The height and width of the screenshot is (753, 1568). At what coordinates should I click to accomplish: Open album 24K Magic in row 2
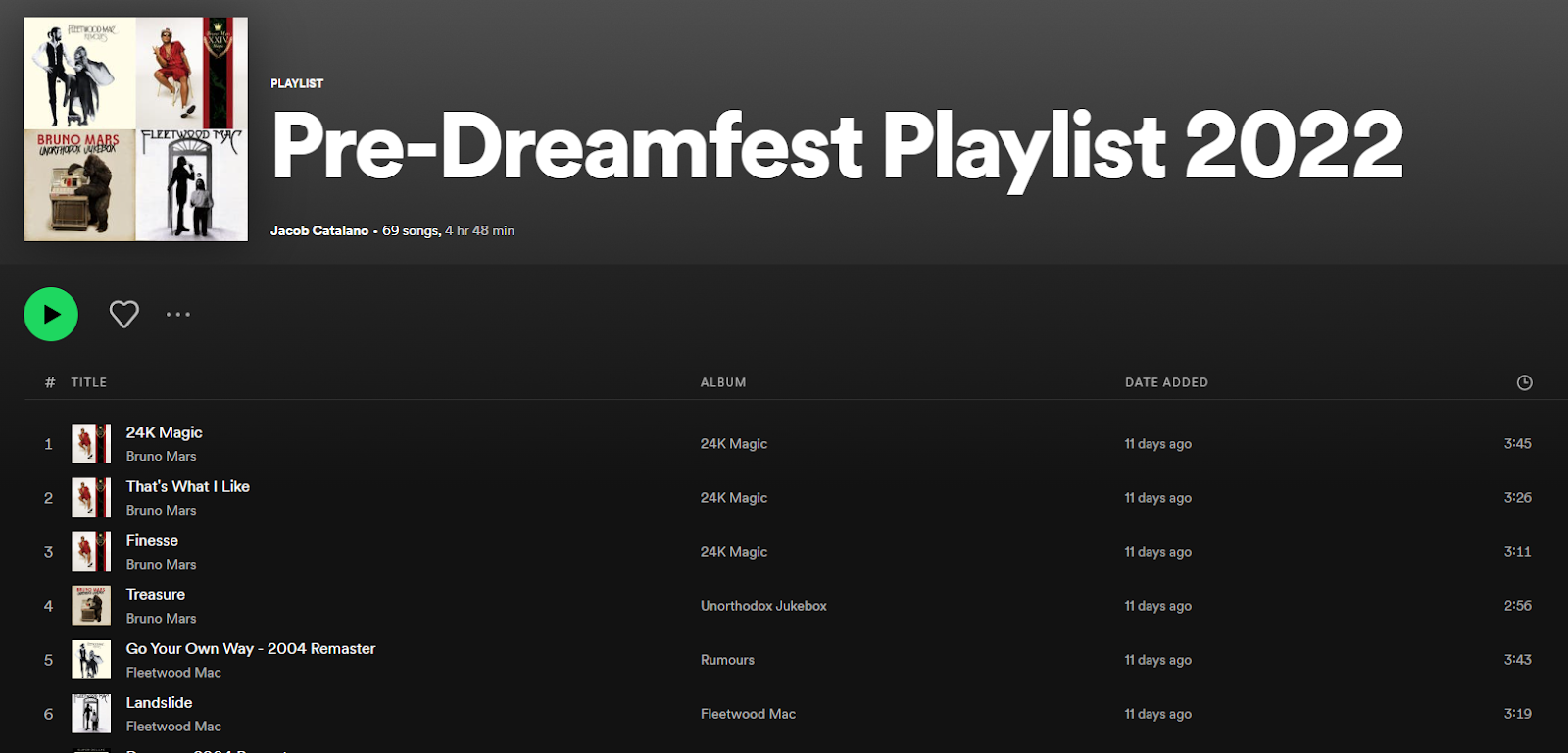click(x=733, y=497)
